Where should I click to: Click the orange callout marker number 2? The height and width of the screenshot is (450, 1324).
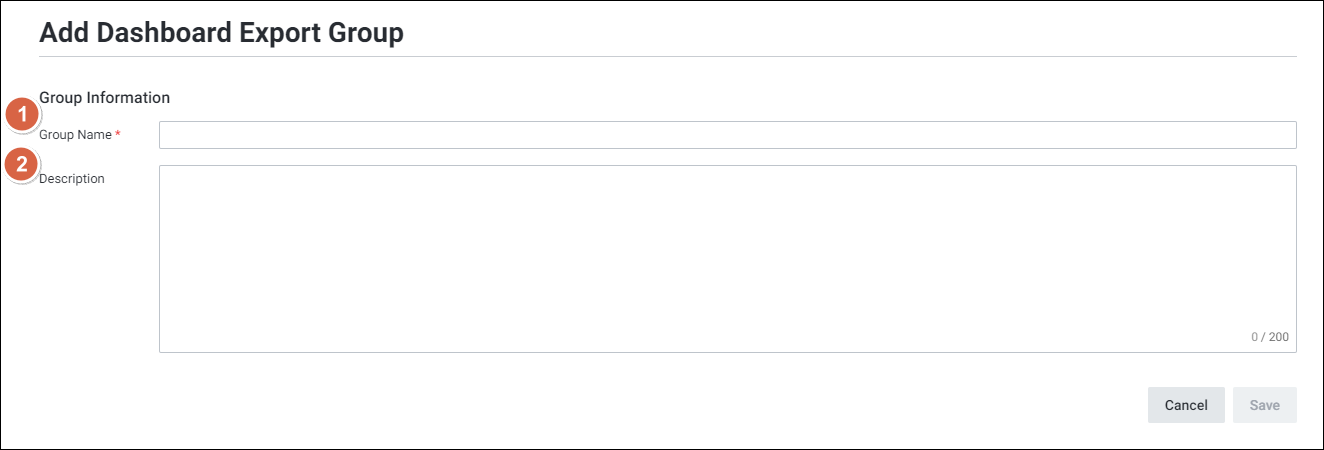click(x=22, y=165)
